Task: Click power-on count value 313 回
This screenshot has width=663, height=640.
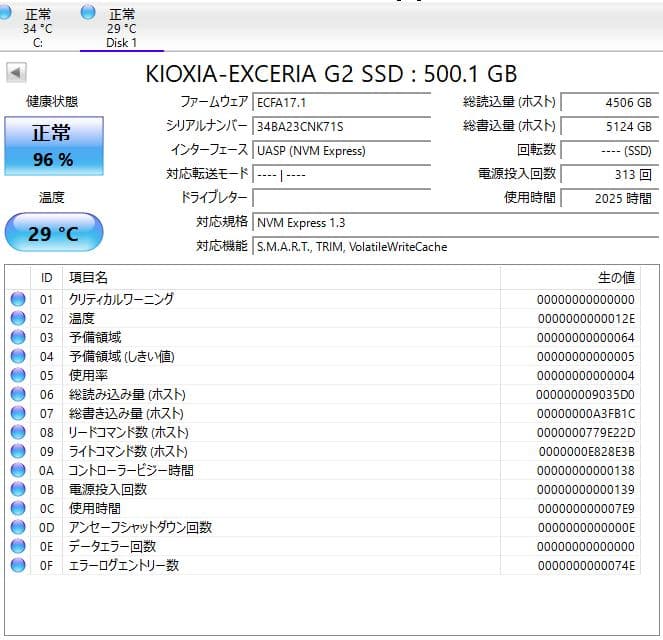Action: coord(610,175)
